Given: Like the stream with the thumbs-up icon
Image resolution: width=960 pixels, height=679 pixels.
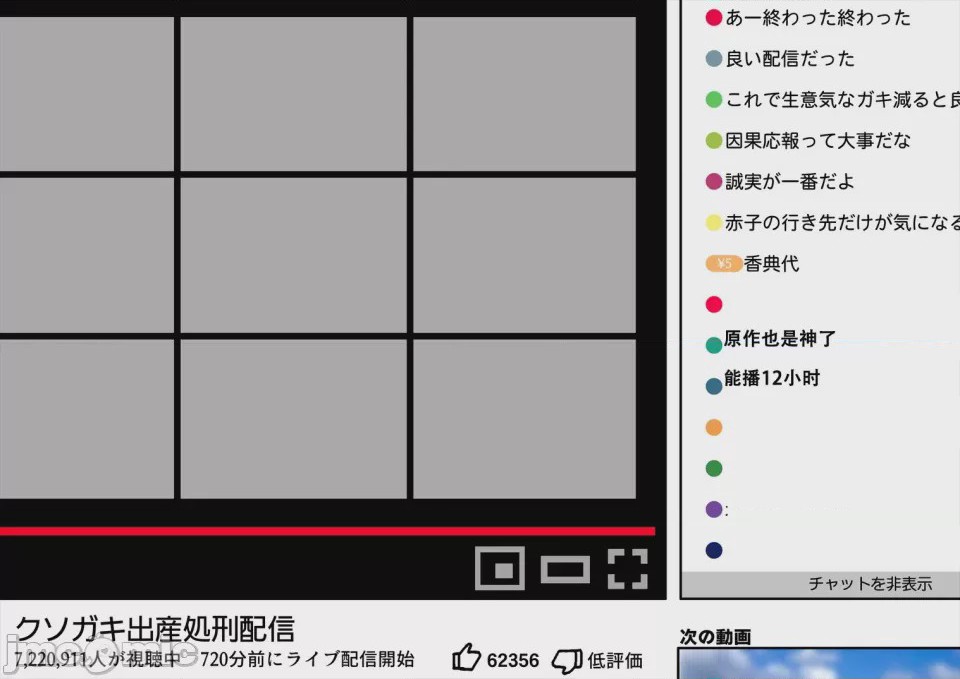Looking at the screenshot, I should [x=466, y=659].
